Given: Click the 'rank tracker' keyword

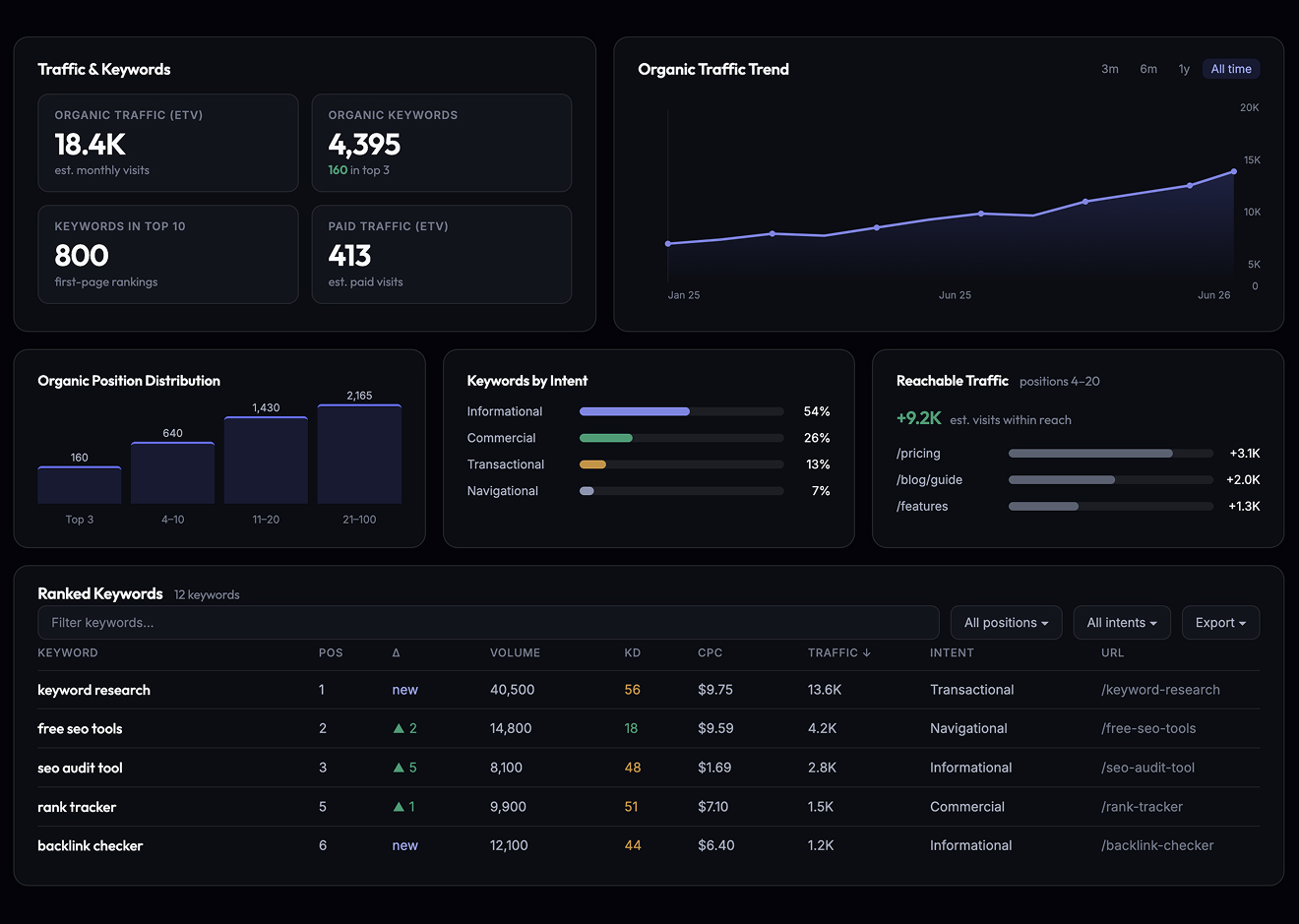Looking at the screenshot, I should click(x=77, y=807).
